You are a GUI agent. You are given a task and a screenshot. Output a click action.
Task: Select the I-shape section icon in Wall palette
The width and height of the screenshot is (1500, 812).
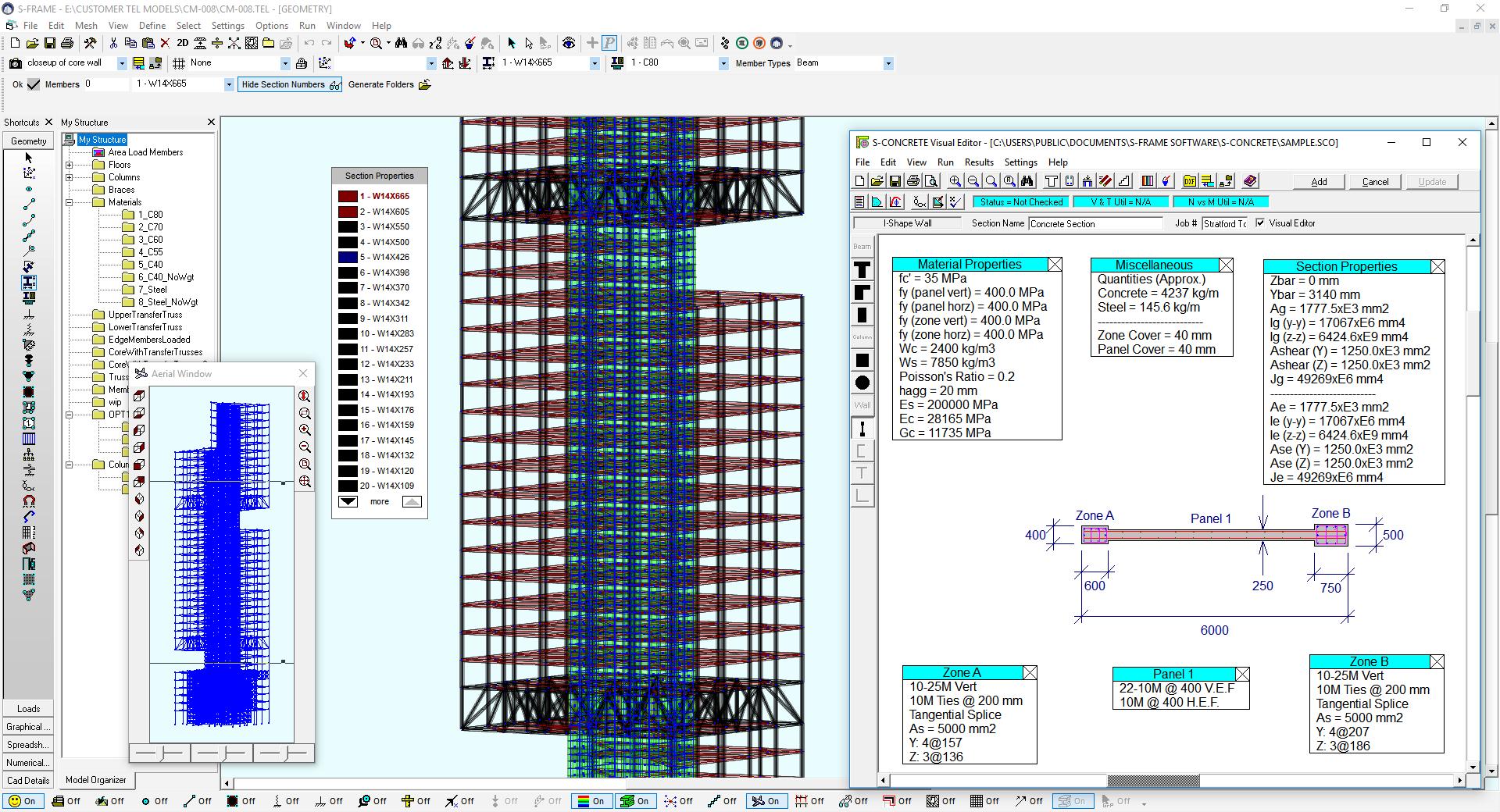tap(862, 429)
